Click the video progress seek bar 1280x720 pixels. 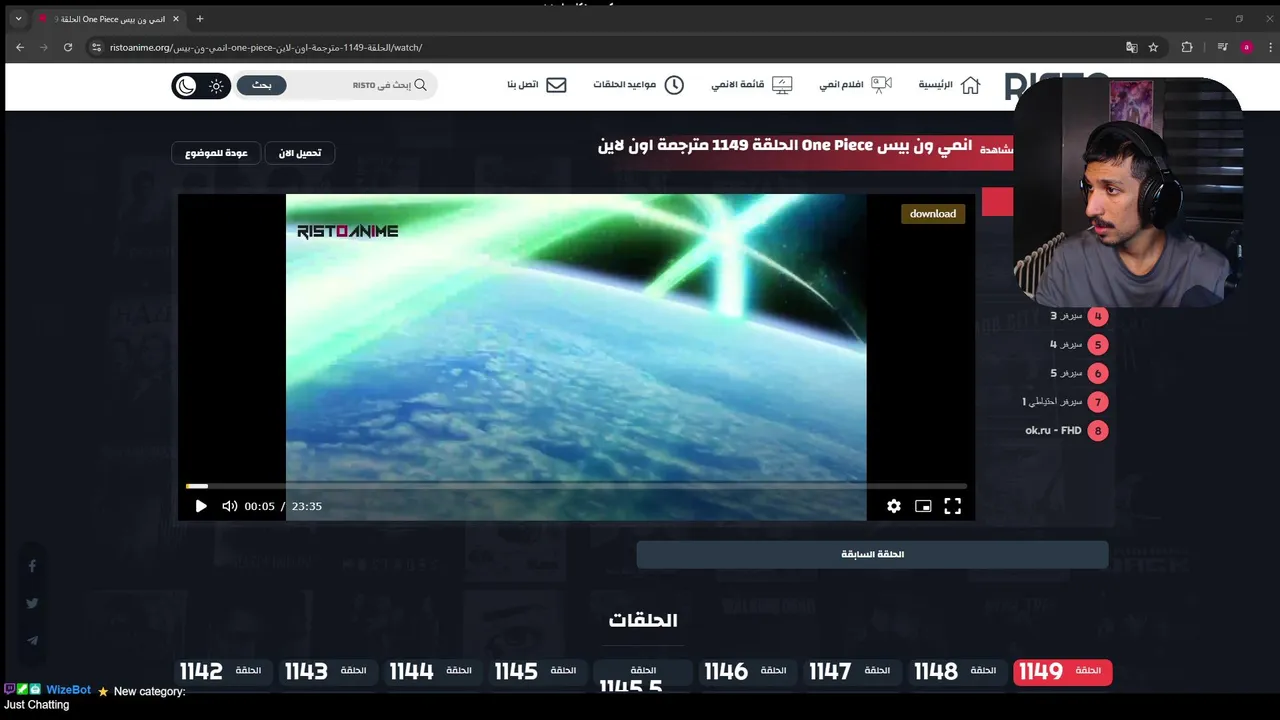click(576, 486)
